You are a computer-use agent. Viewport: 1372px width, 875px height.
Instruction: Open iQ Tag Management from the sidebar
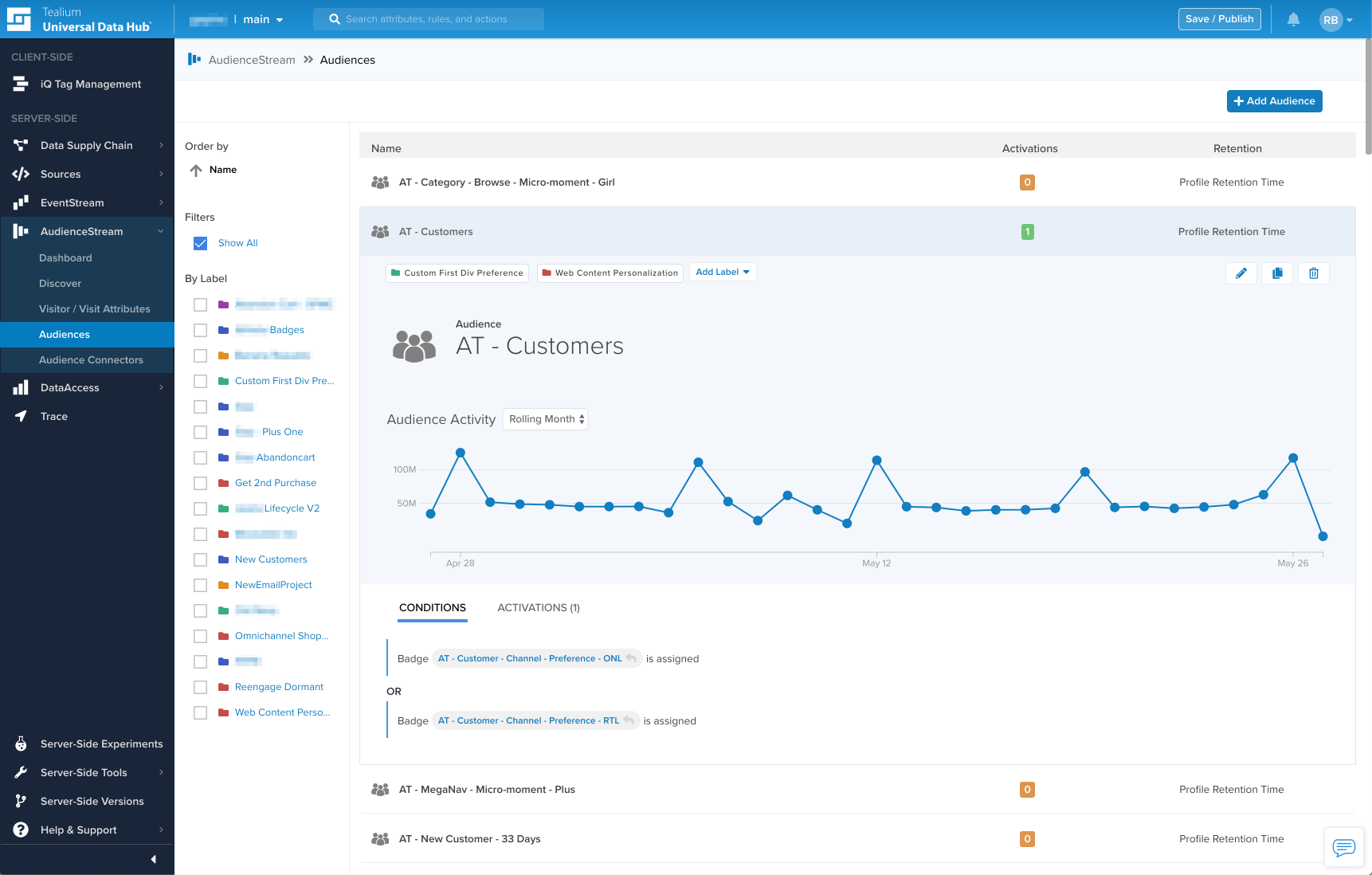90,84
